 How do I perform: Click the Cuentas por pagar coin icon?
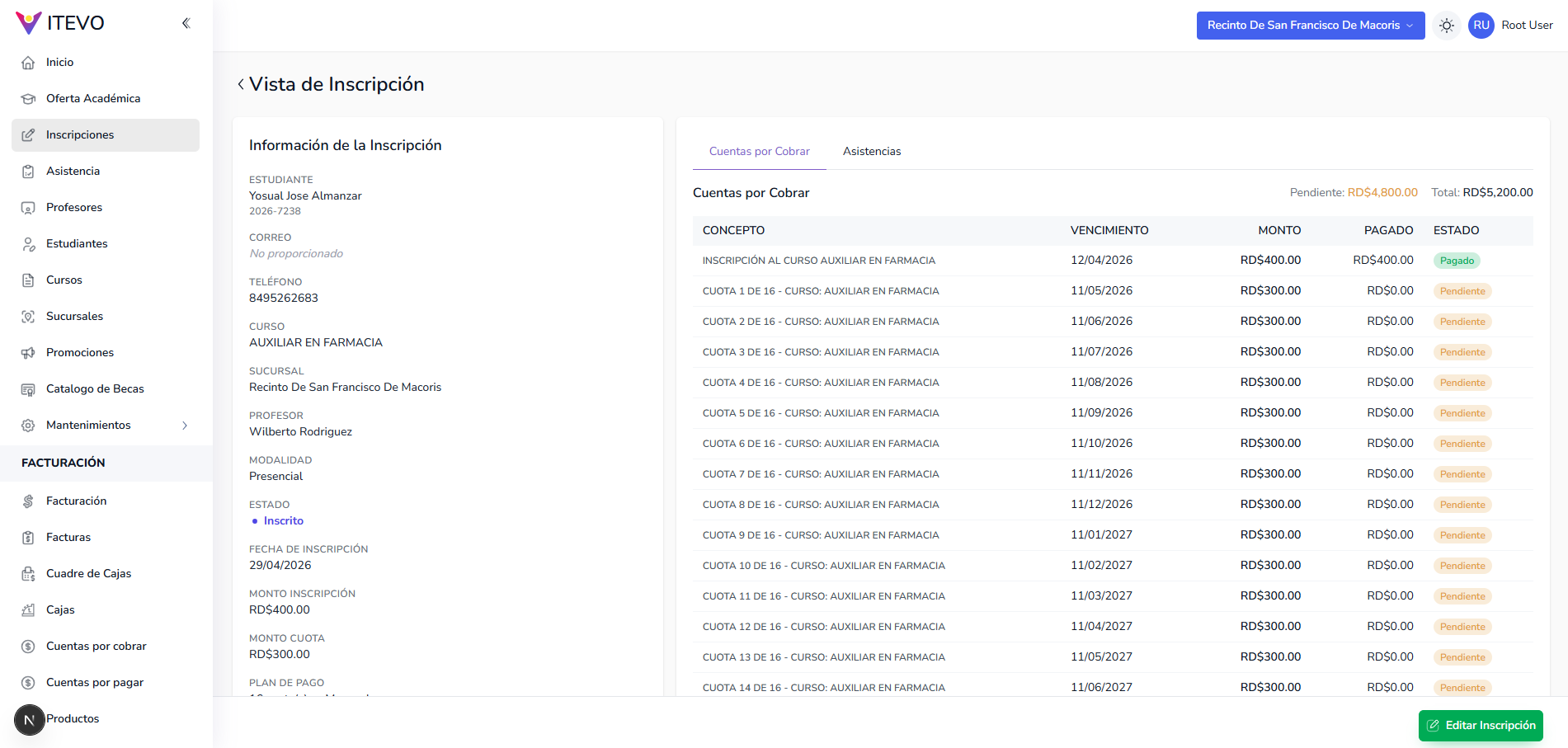coord(28,683)
